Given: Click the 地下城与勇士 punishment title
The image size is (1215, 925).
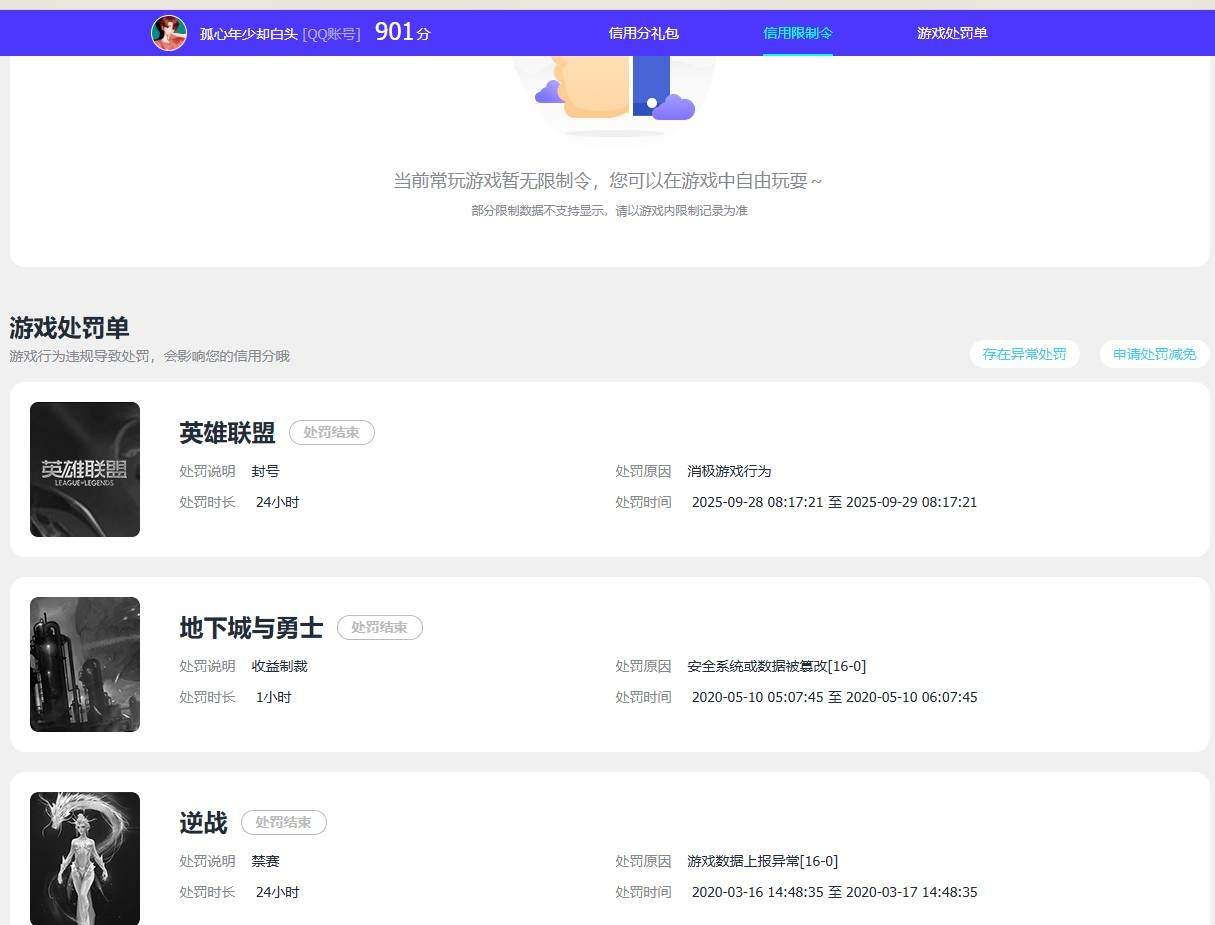Looking at the screenshot, I should point(251,627).
